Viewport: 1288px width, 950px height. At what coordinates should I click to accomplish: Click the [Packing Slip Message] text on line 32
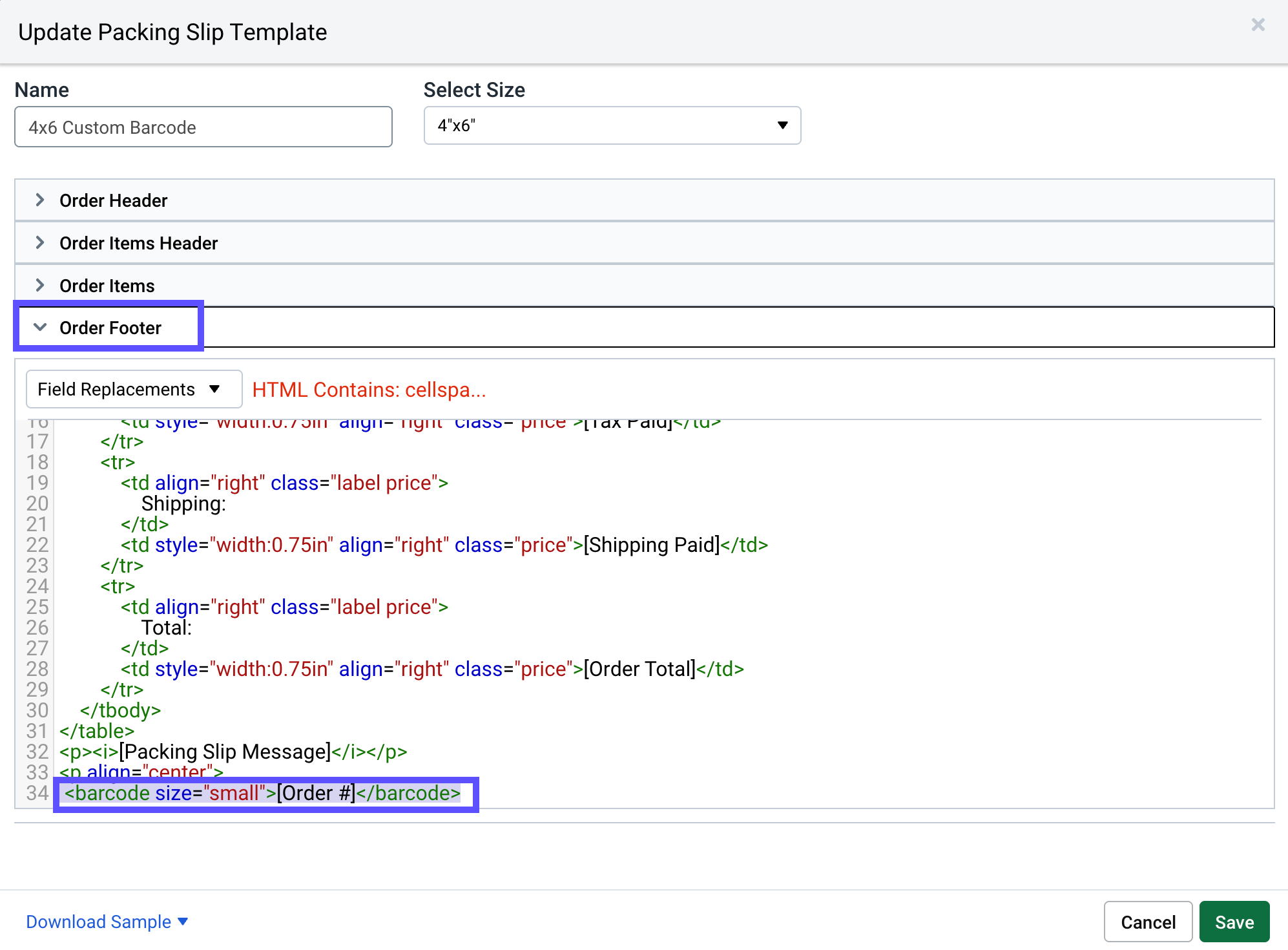click(x=225, y=752)
